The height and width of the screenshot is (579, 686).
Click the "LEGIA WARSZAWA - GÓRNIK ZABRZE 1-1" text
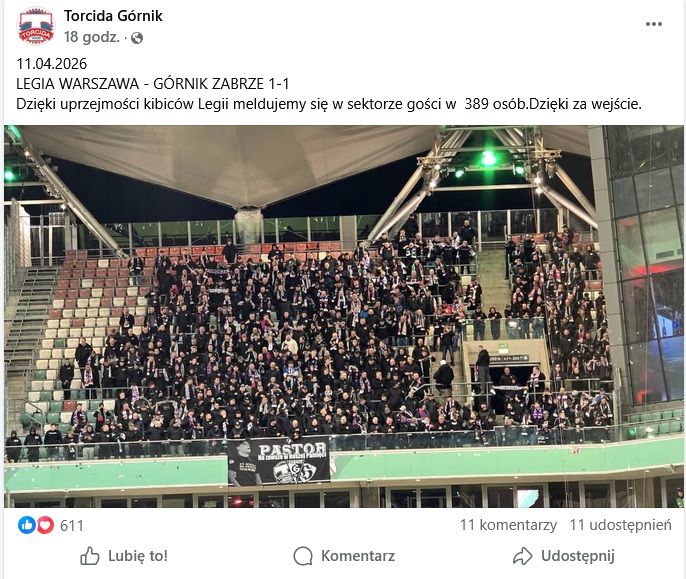[153, 83]
